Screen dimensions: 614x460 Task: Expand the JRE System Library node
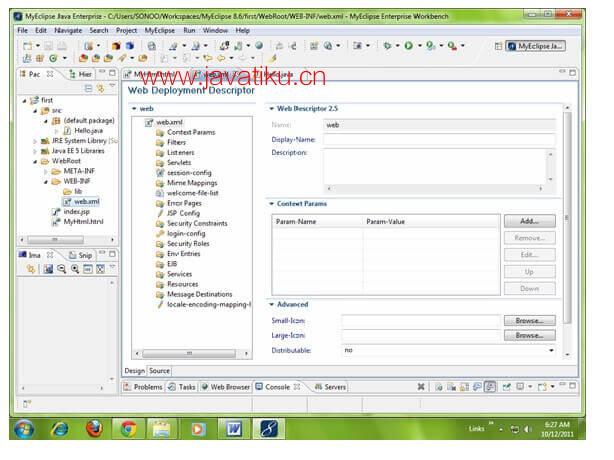[35, 141]
